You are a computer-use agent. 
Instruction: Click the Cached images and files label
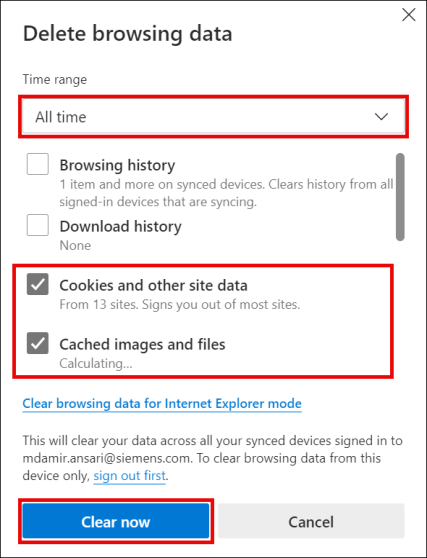pos(142,344)
